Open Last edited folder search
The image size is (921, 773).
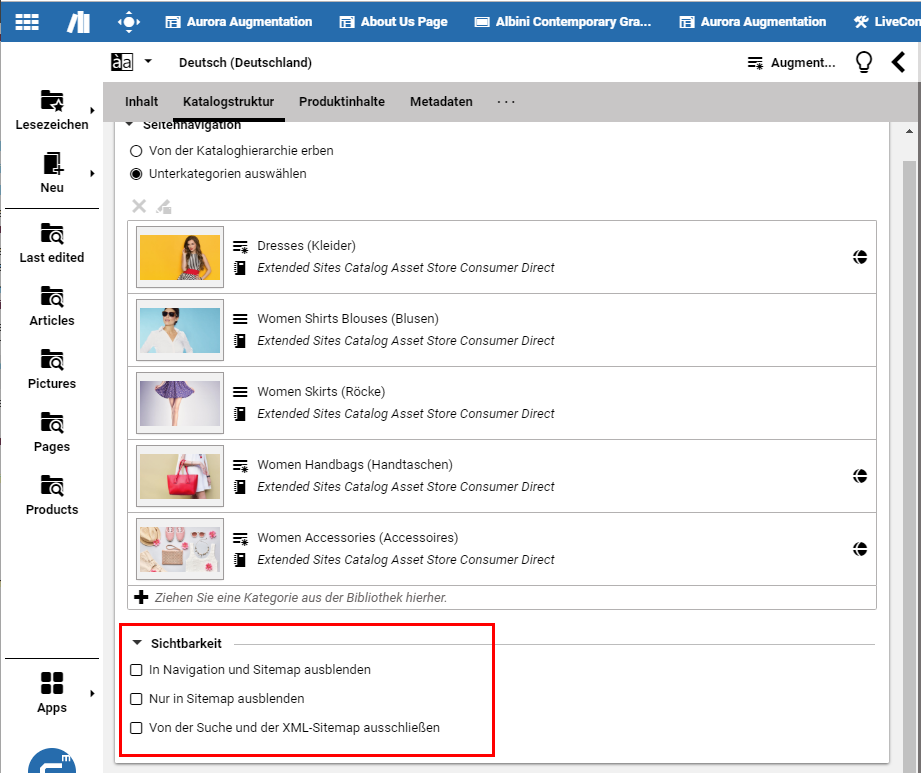pyautogui.click(x=52, y=242)
